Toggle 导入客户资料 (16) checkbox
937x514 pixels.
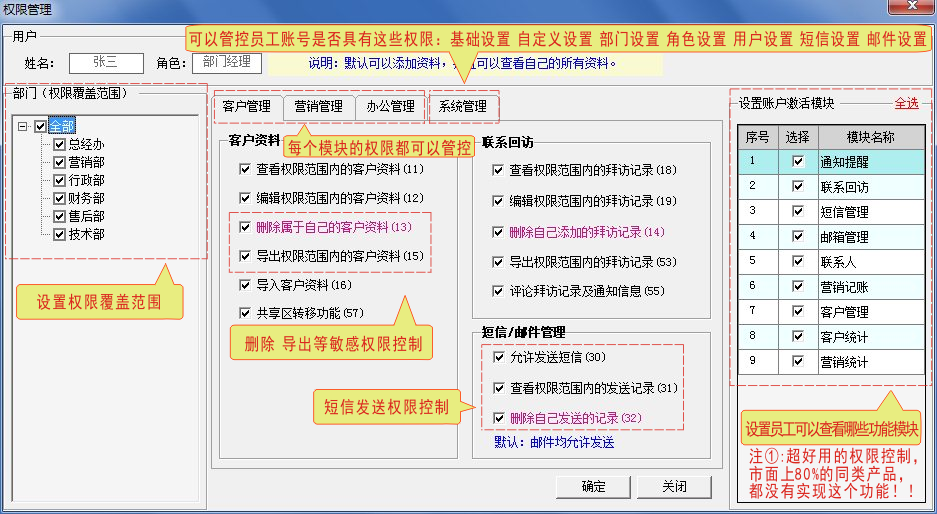pyautogui.click(x=244, y=284)
